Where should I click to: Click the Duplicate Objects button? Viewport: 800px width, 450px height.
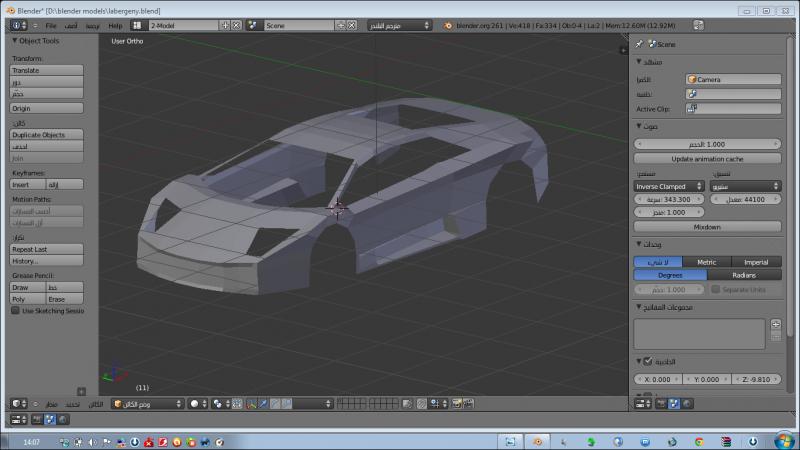coord(46,135)
